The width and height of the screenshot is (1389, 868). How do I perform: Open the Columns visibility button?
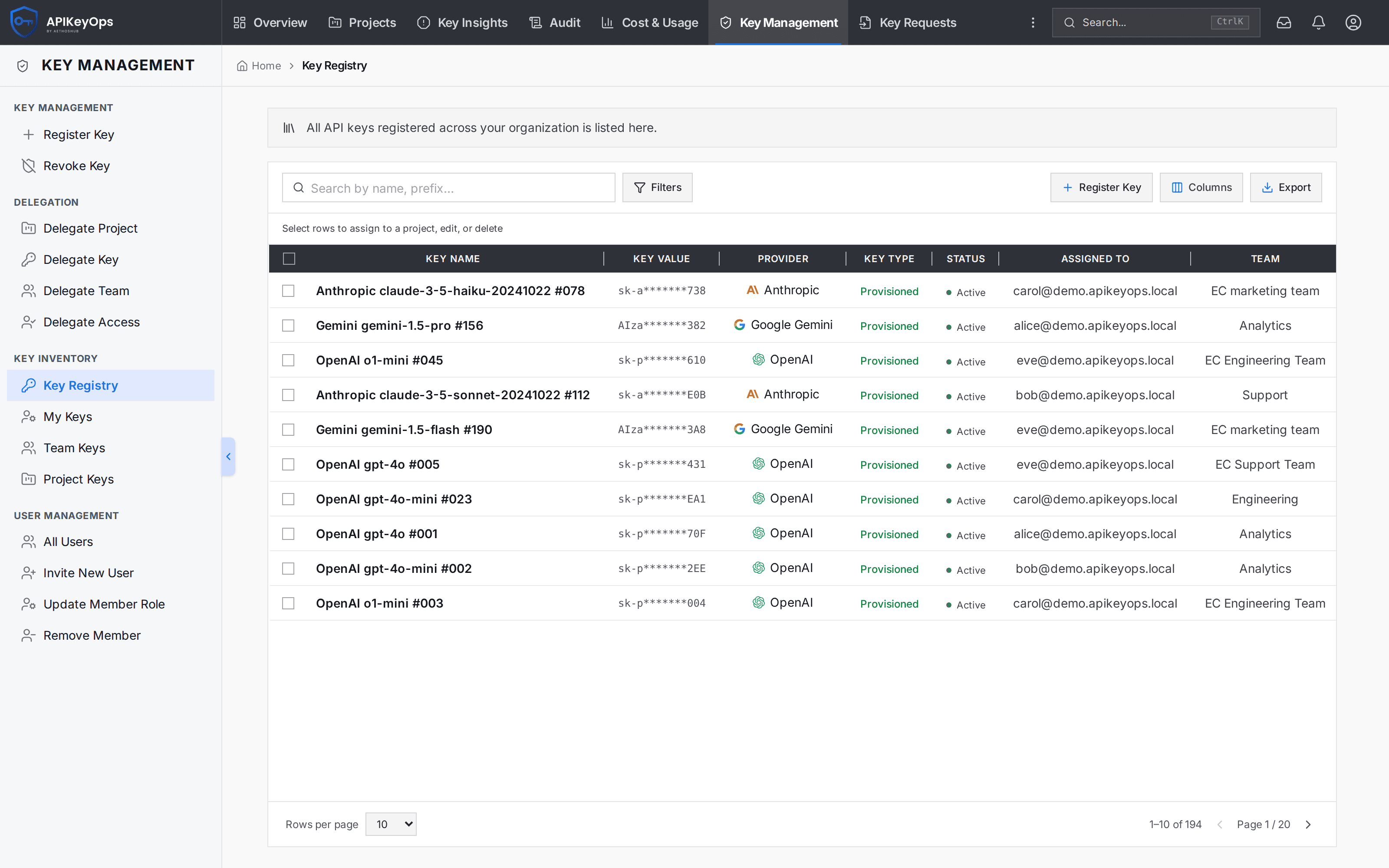click(1201, 187)
